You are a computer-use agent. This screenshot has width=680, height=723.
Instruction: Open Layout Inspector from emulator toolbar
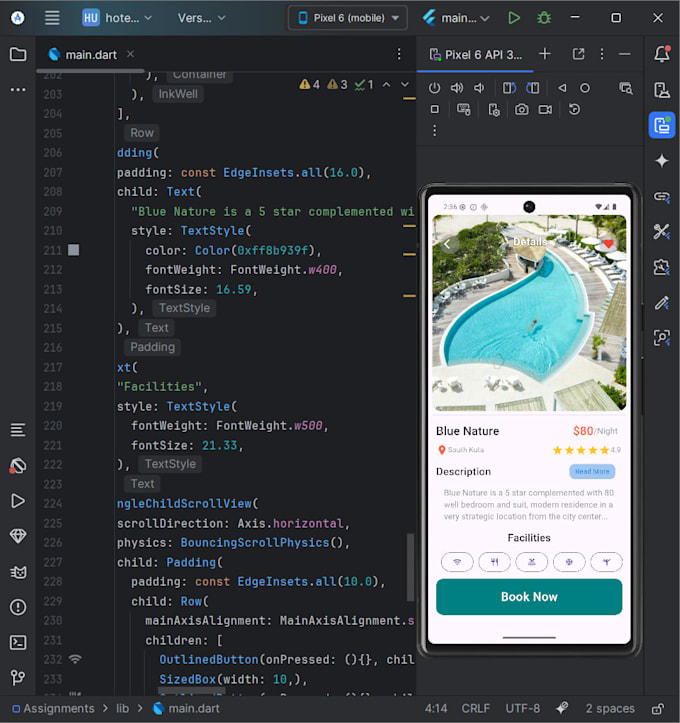pos(626,88)
